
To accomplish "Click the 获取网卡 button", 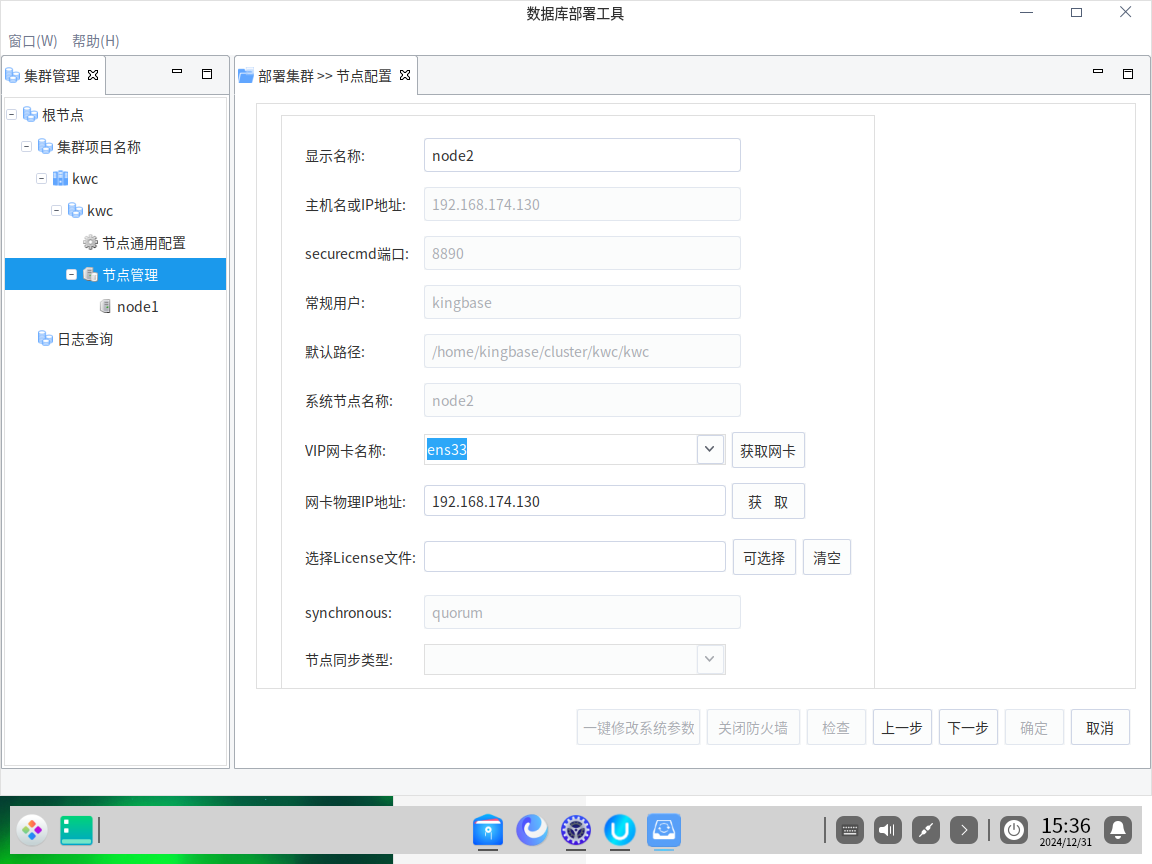I will [x=768, y=451].
